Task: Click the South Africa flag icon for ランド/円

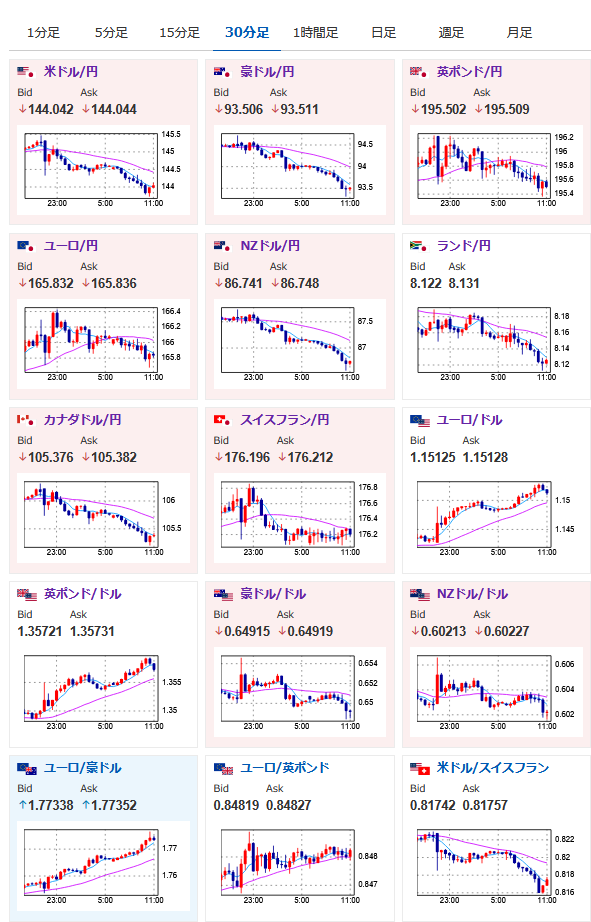Action: pos(418,246)
